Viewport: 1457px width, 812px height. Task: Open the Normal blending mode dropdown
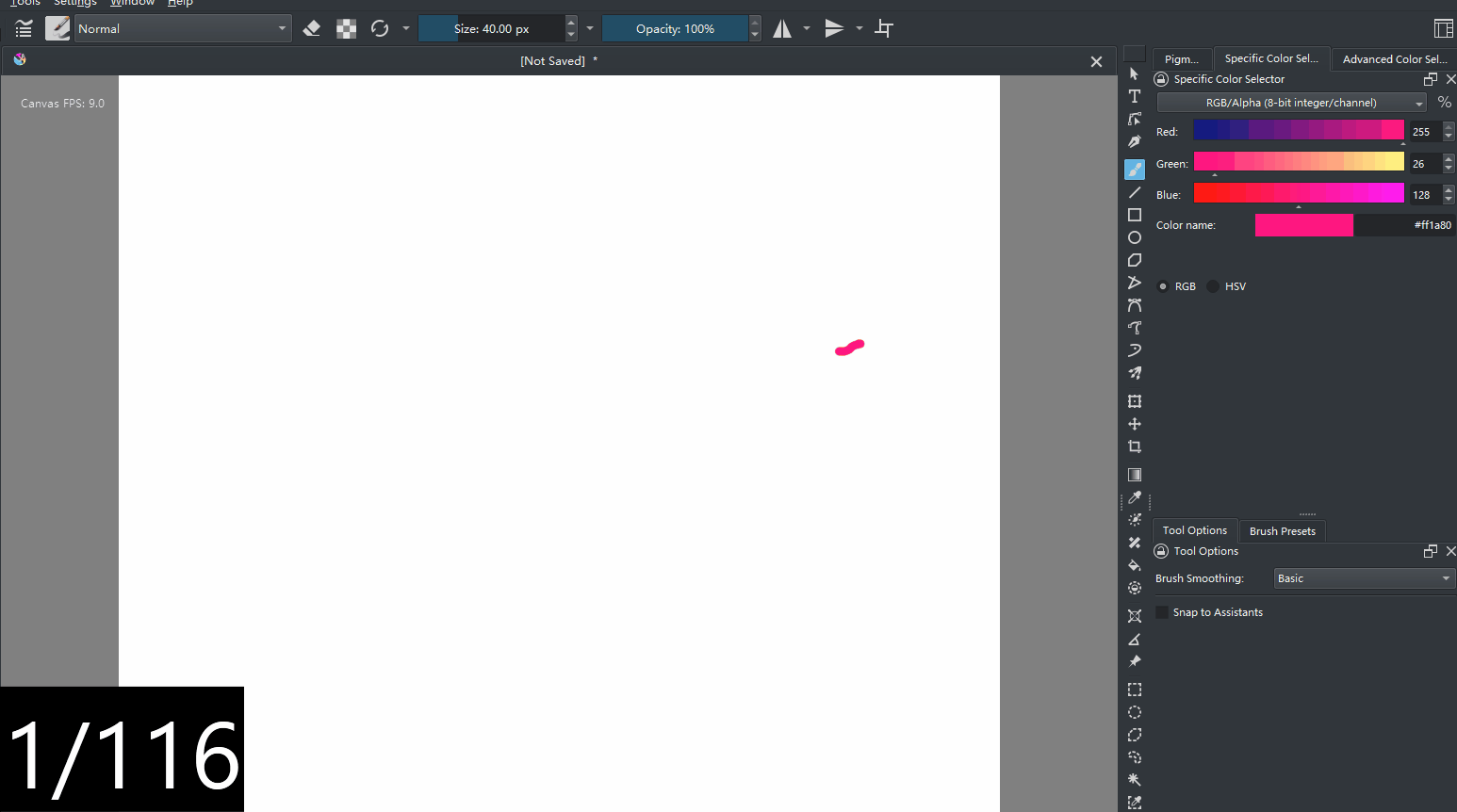click(x=183, y=28)
